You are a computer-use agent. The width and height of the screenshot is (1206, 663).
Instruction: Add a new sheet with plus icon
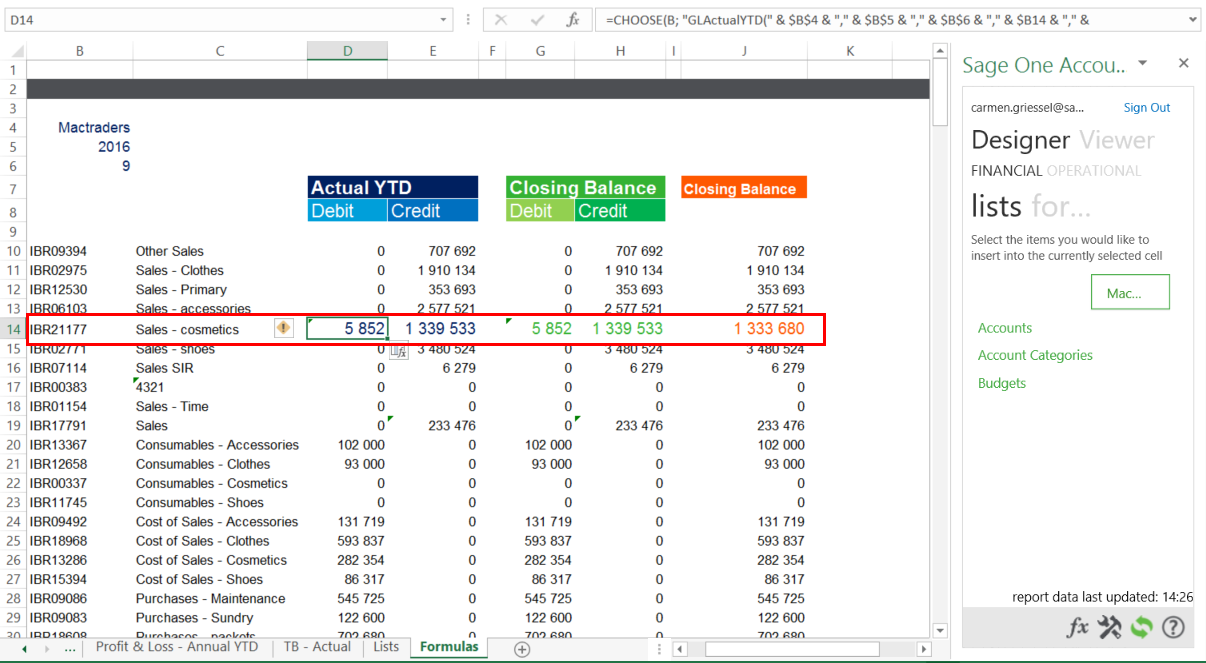point(521,649)
